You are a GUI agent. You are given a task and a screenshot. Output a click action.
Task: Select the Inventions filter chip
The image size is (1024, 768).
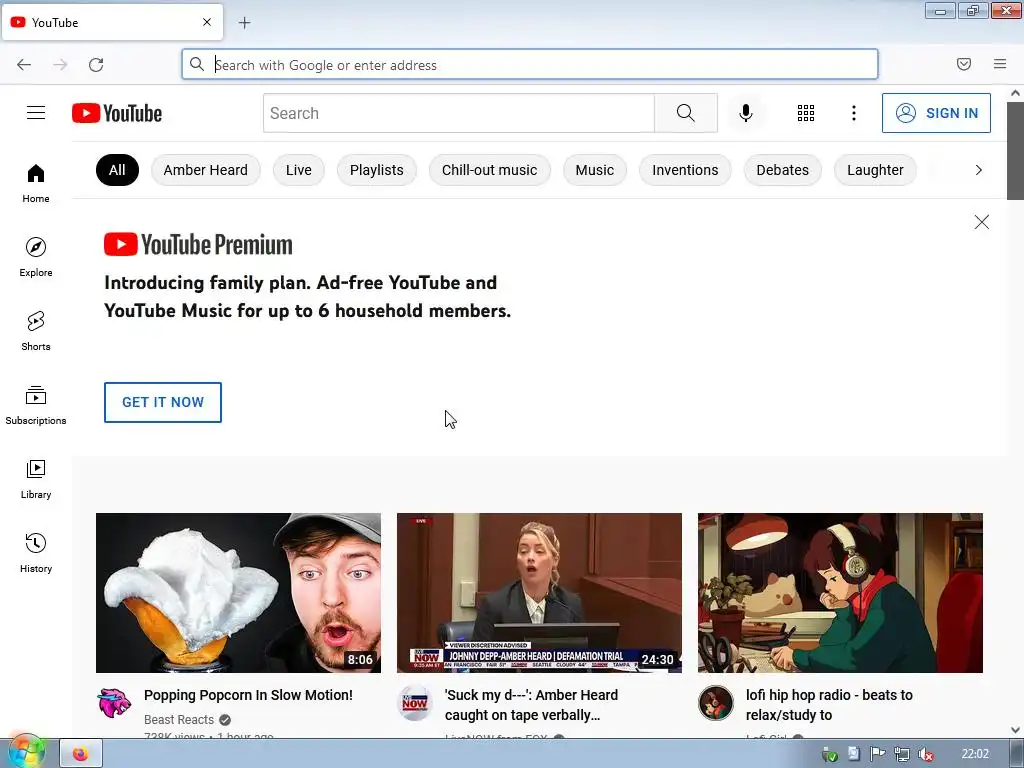click(685, 170)
